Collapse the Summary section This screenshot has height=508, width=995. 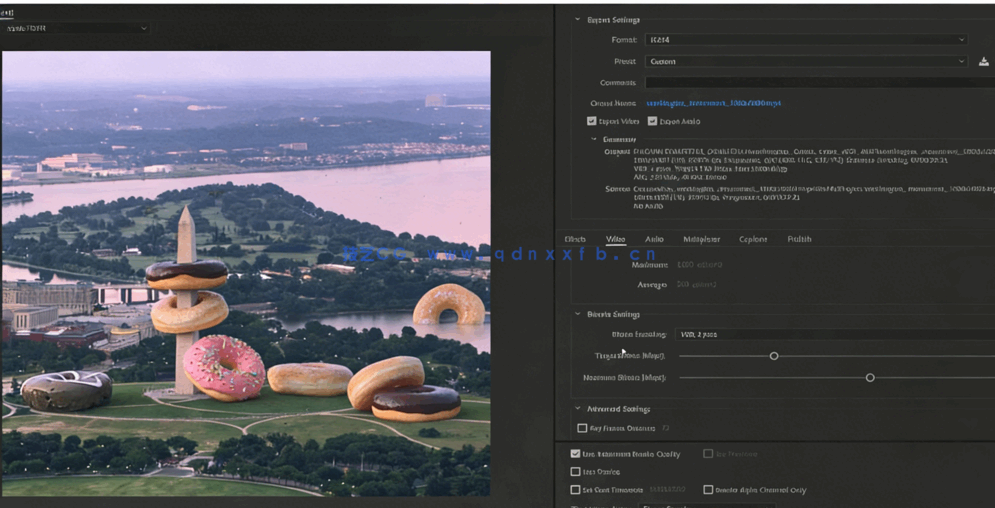coord(594,140)
